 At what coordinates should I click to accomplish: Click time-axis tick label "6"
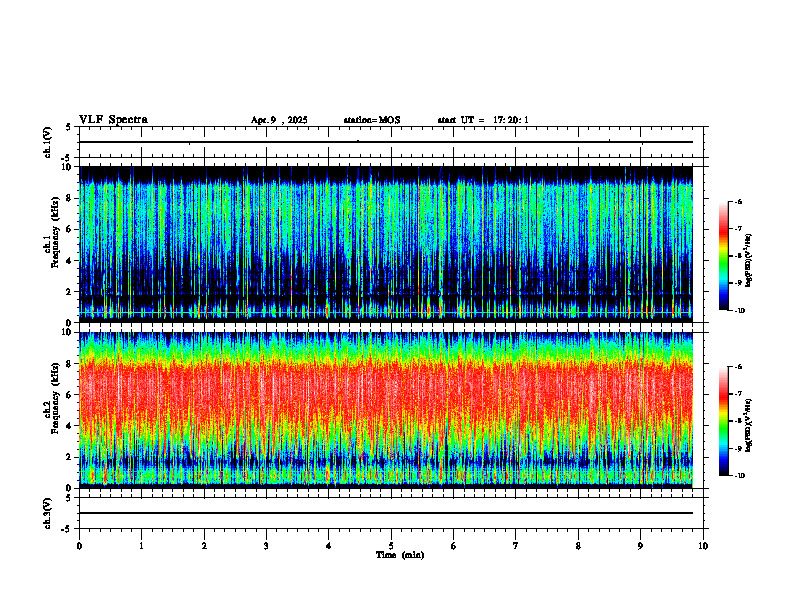454,546
